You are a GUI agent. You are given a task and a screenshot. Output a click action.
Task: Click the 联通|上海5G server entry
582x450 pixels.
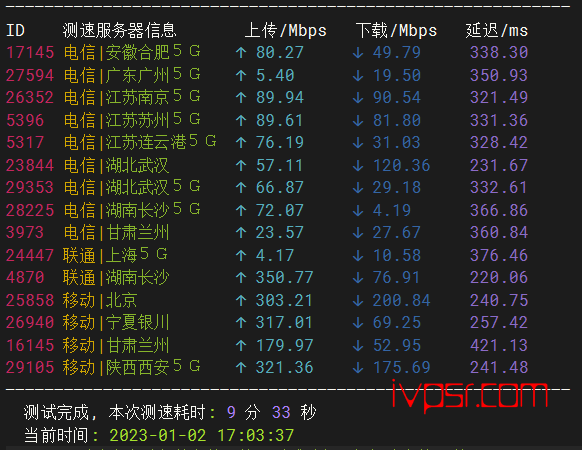coord(115,255)
